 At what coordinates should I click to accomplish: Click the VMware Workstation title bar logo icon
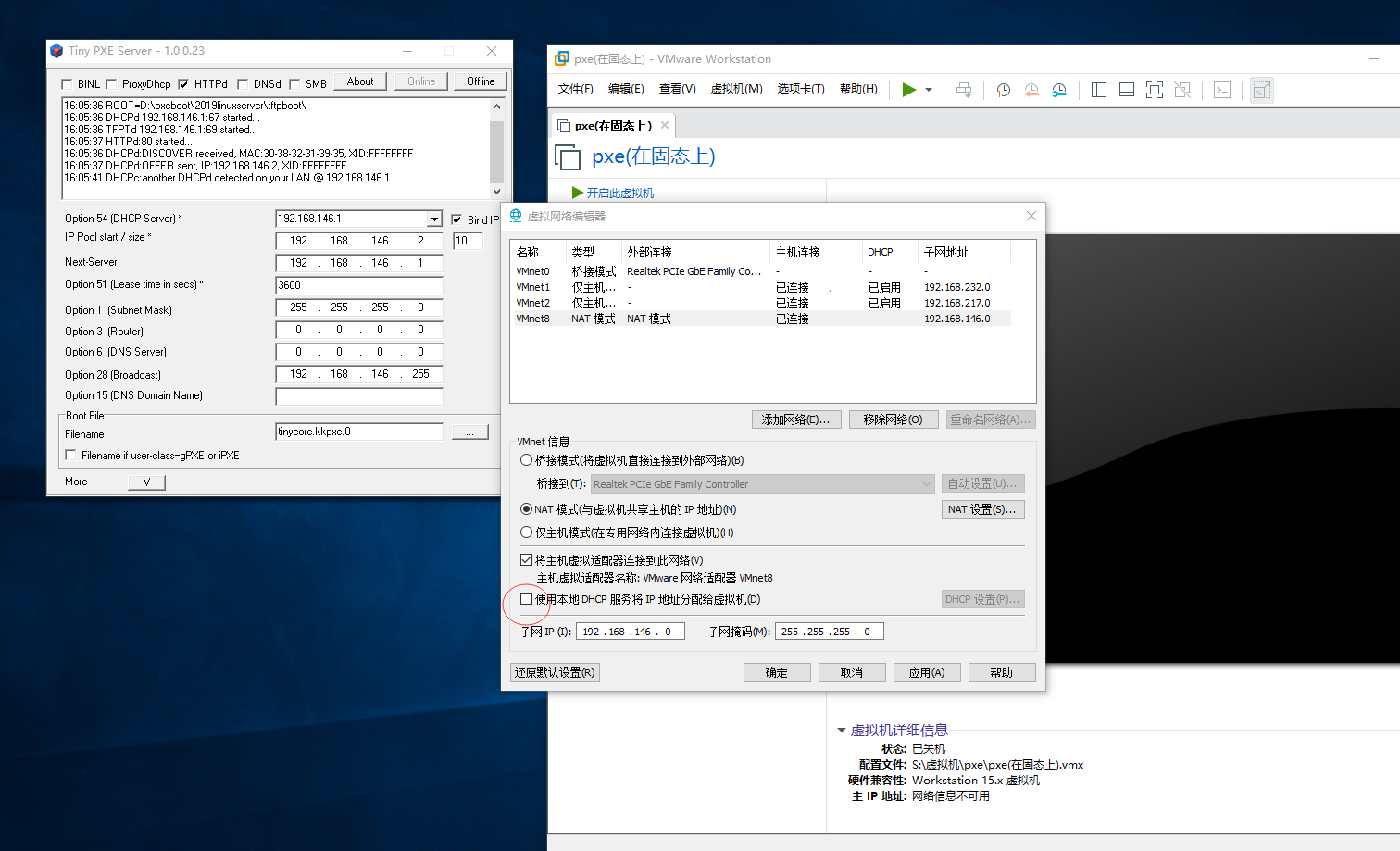[x=561, y=58]
